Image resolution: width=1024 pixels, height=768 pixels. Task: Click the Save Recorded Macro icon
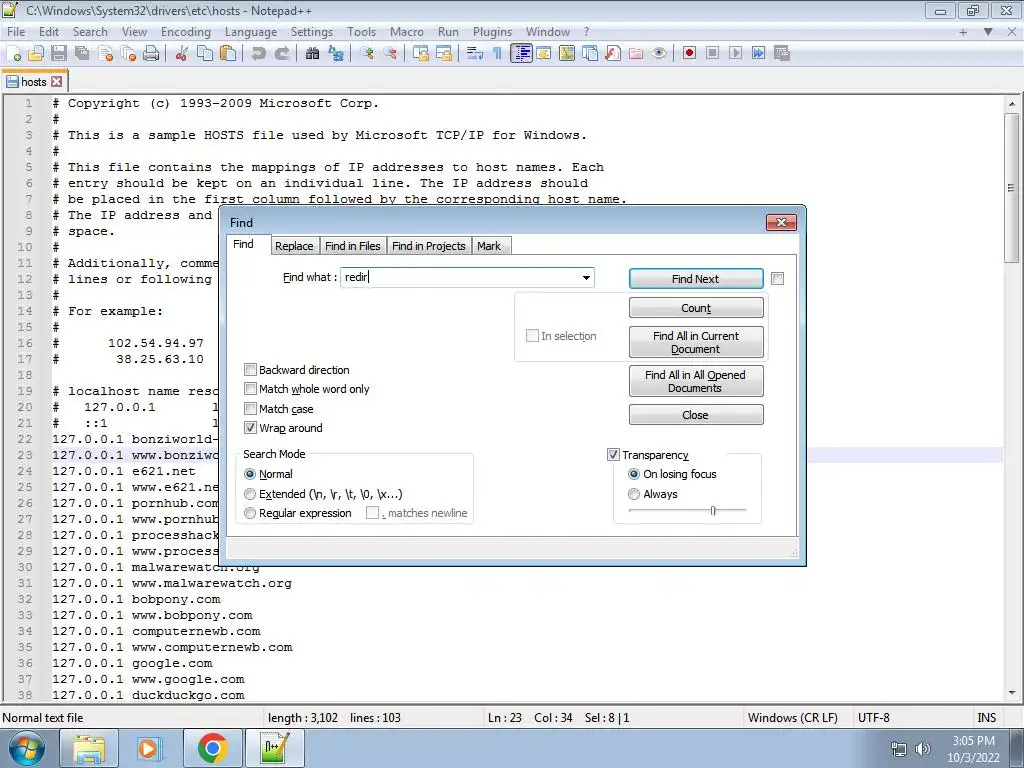[x=782, y=54]
